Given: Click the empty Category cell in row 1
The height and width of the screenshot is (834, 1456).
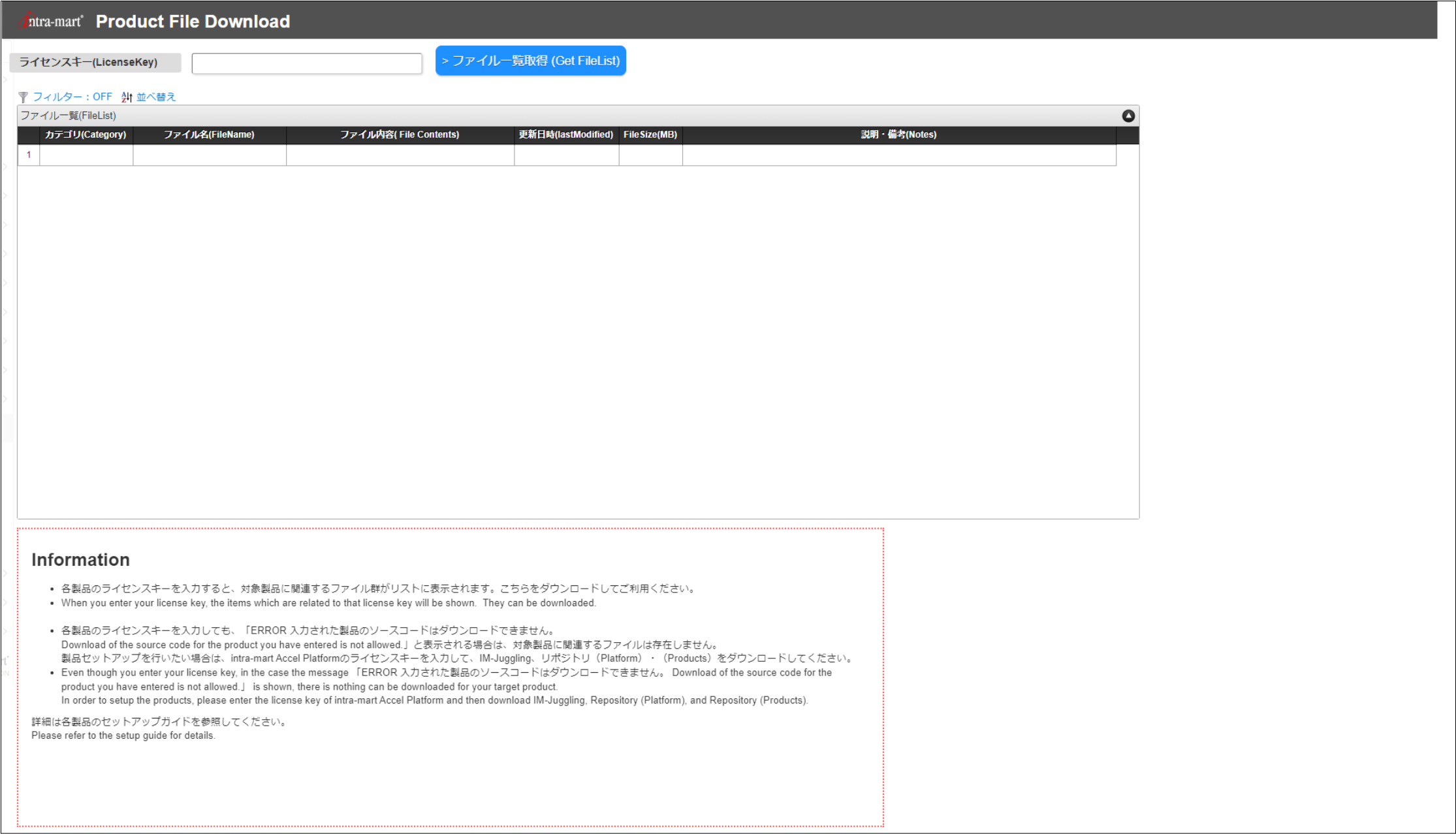Looking at the screenshot, I should [x=86, y=155].
